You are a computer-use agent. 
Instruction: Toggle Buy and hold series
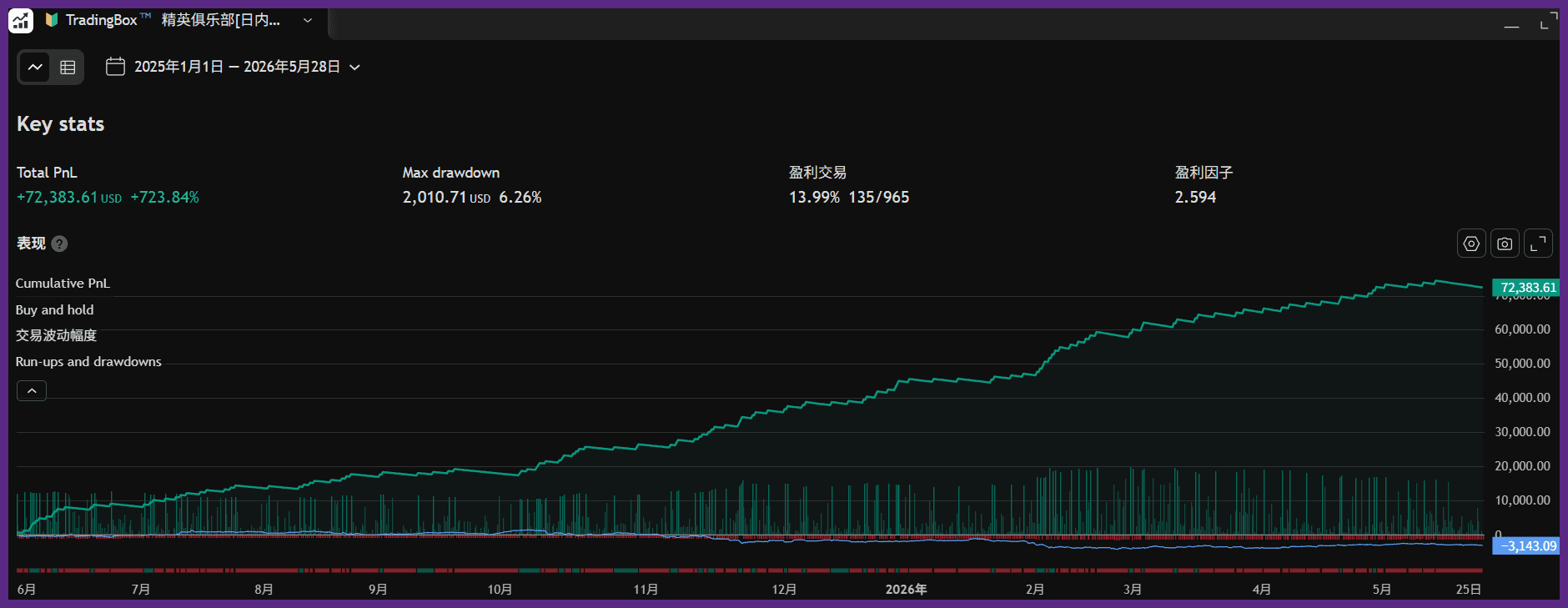pyautogui.click(x=54, y=309)
